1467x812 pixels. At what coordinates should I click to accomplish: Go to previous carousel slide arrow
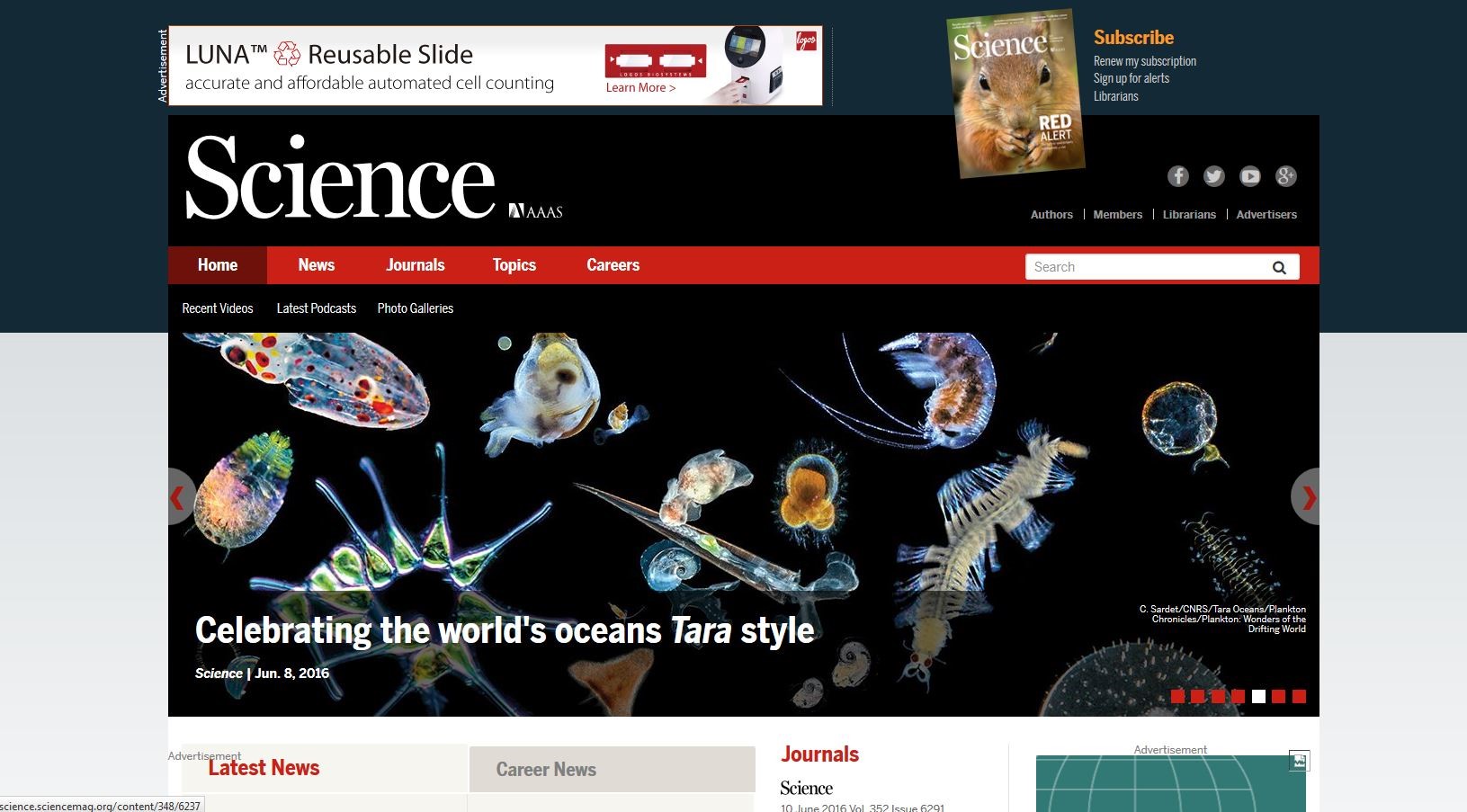pyautogui.click(x=180, y=496)
